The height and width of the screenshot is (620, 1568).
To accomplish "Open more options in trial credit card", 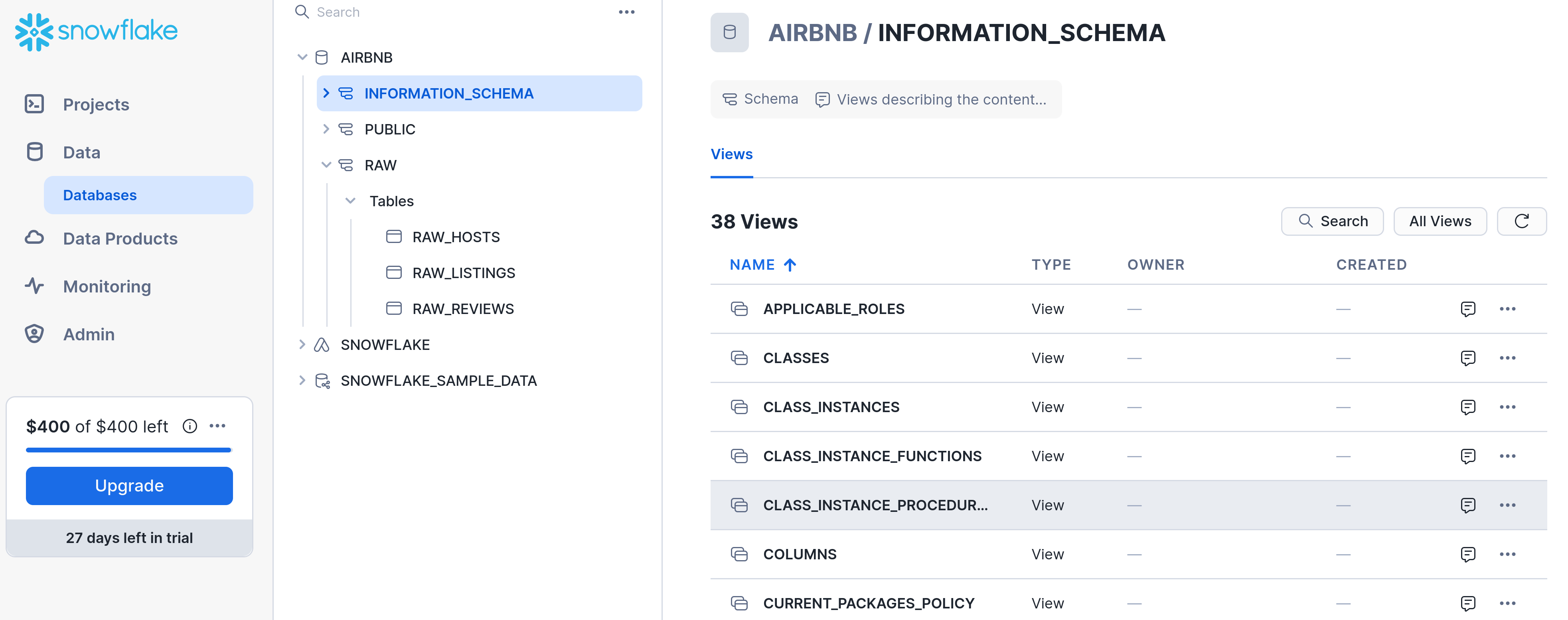I will coord(217,426).
